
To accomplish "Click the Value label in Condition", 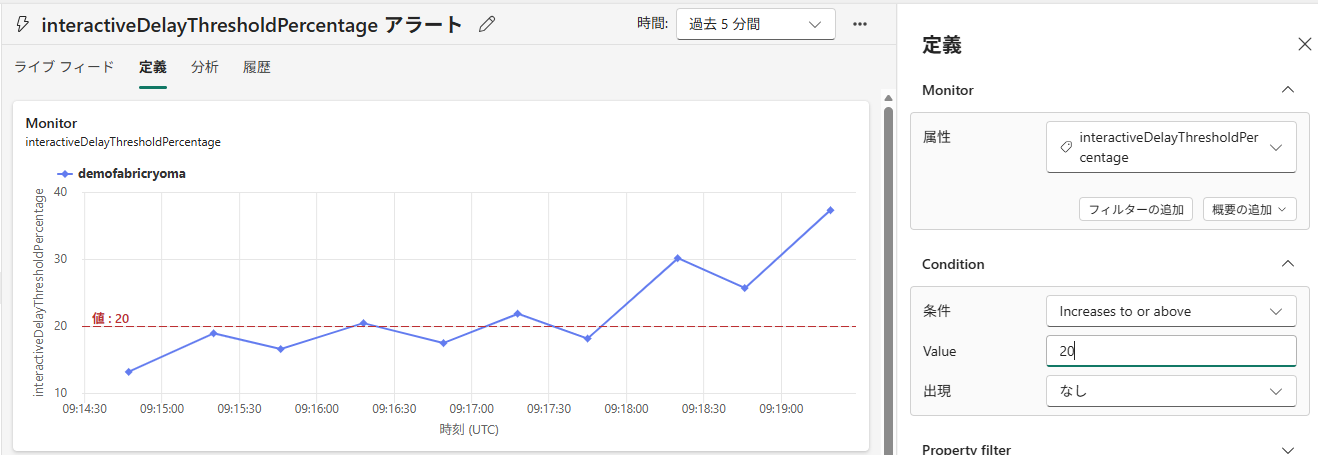I will point(939,351).
